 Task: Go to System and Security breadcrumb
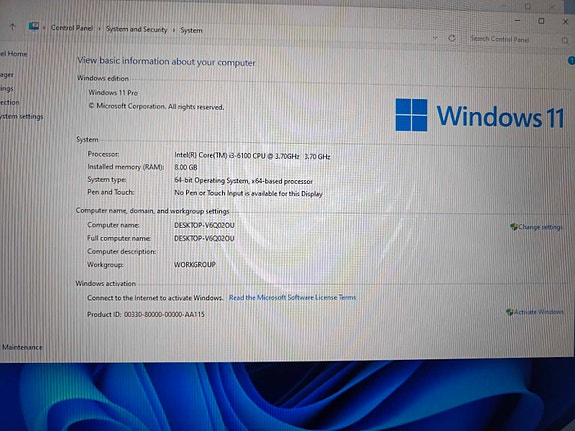click(x=136, y=29)
